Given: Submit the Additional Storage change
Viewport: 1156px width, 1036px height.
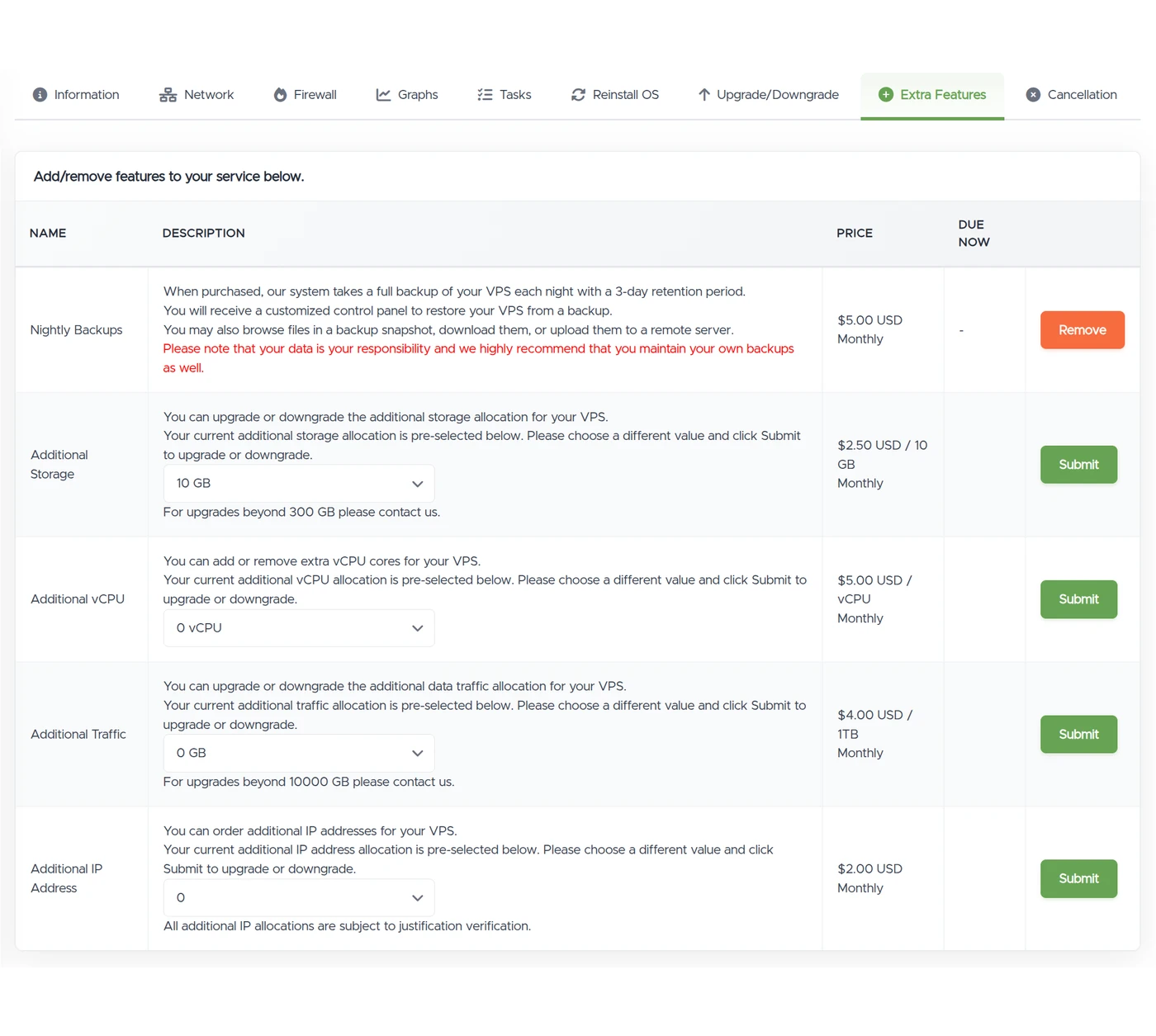Looking at the screenshot, I should (1078, 465).
